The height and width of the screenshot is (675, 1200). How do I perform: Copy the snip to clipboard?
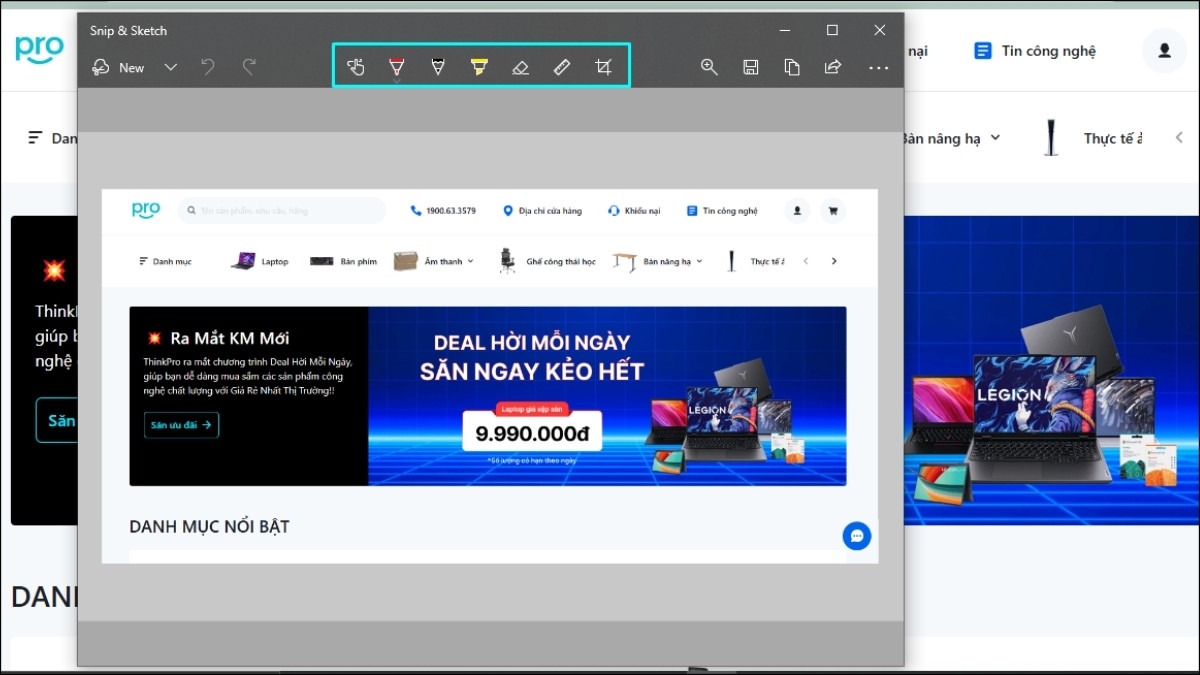[792, 67]
